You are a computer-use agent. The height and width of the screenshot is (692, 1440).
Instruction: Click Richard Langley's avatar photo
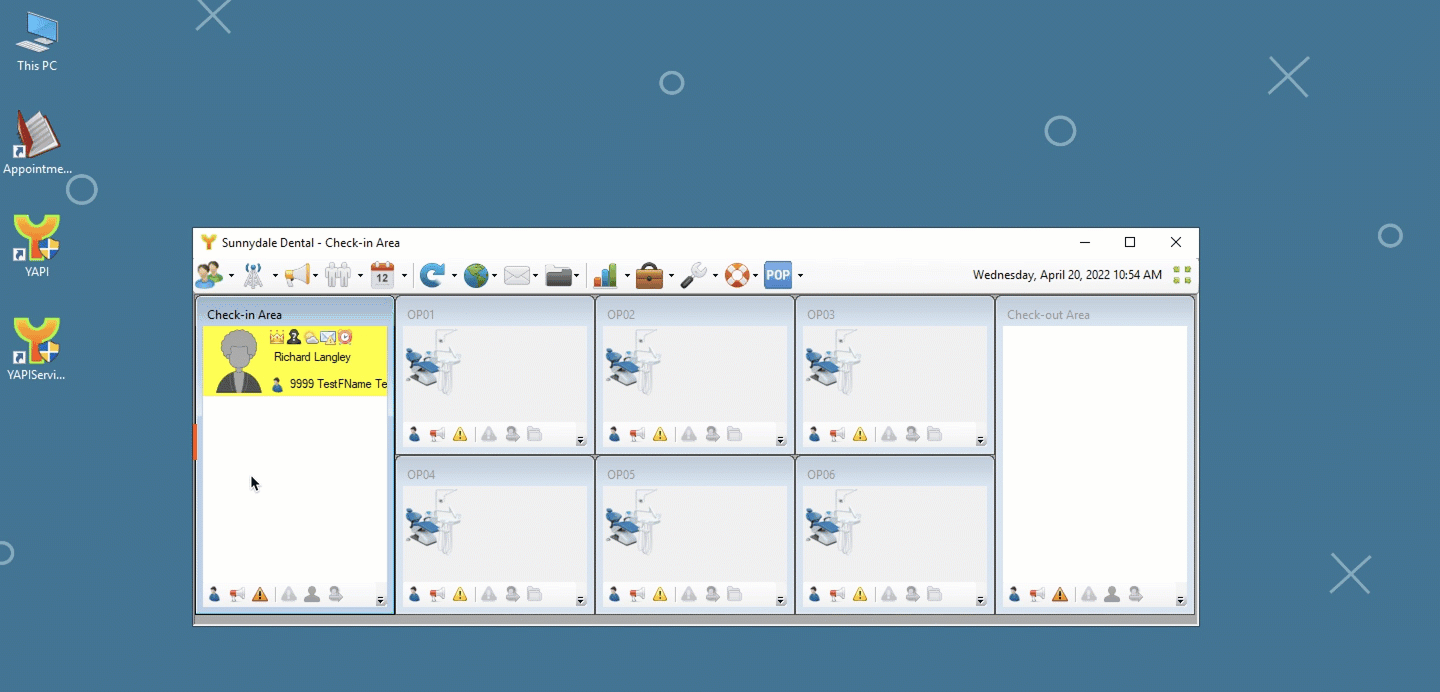[x=239, y=361]
